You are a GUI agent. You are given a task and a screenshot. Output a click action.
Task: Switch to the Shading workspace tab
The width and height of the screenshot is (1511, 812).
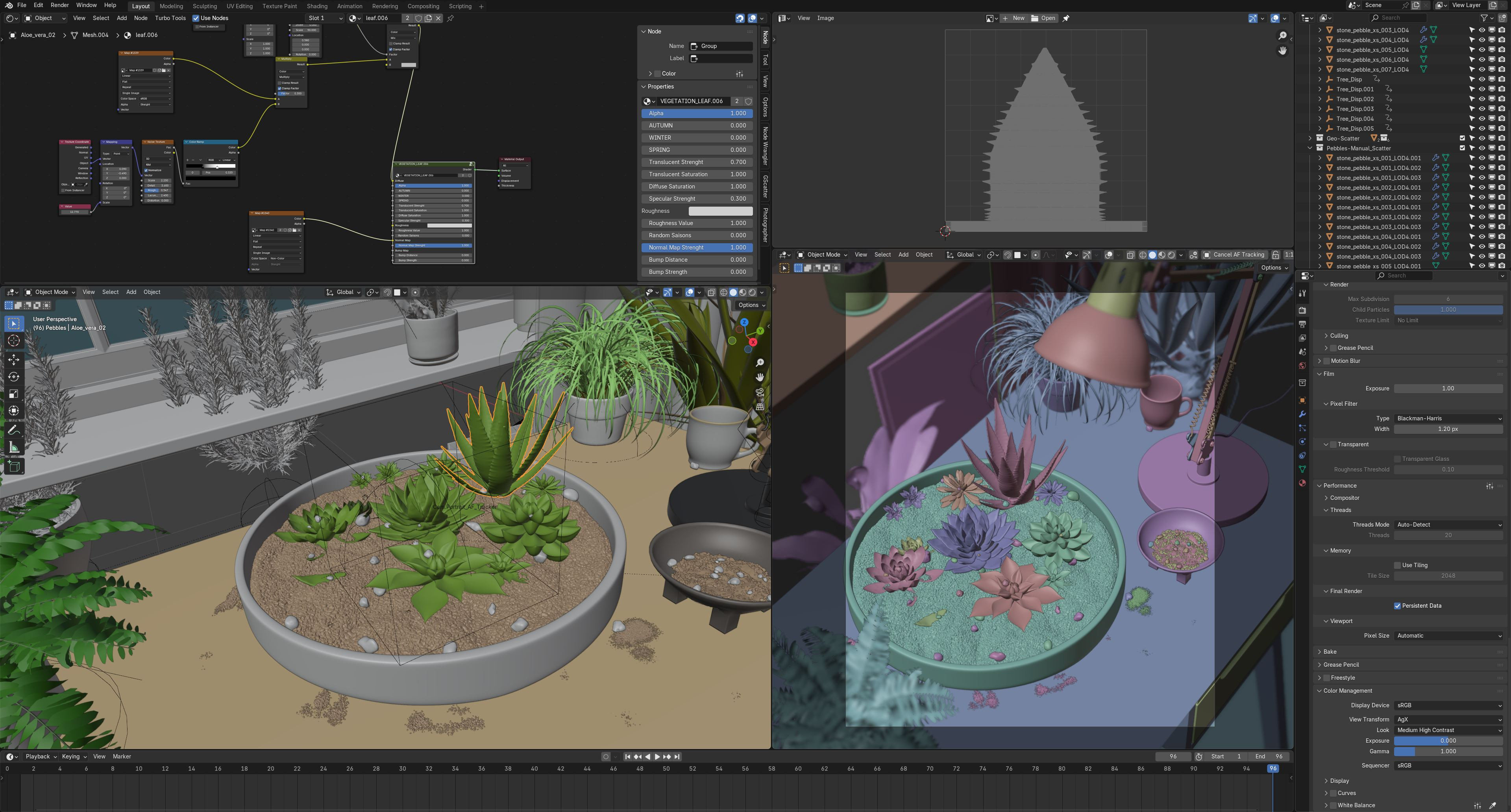point(317,6)
